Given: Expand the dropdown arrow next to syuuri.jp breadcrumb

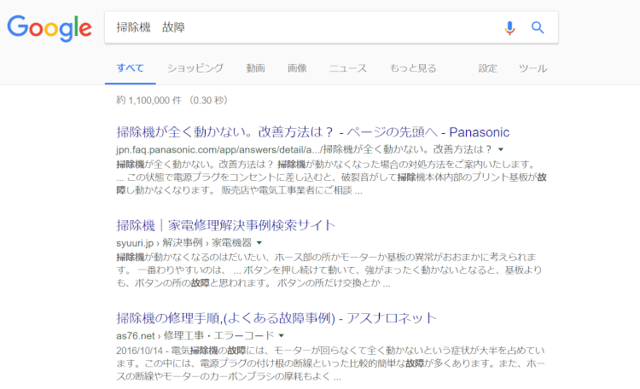Looking at the screenshot, I should 259,243.
